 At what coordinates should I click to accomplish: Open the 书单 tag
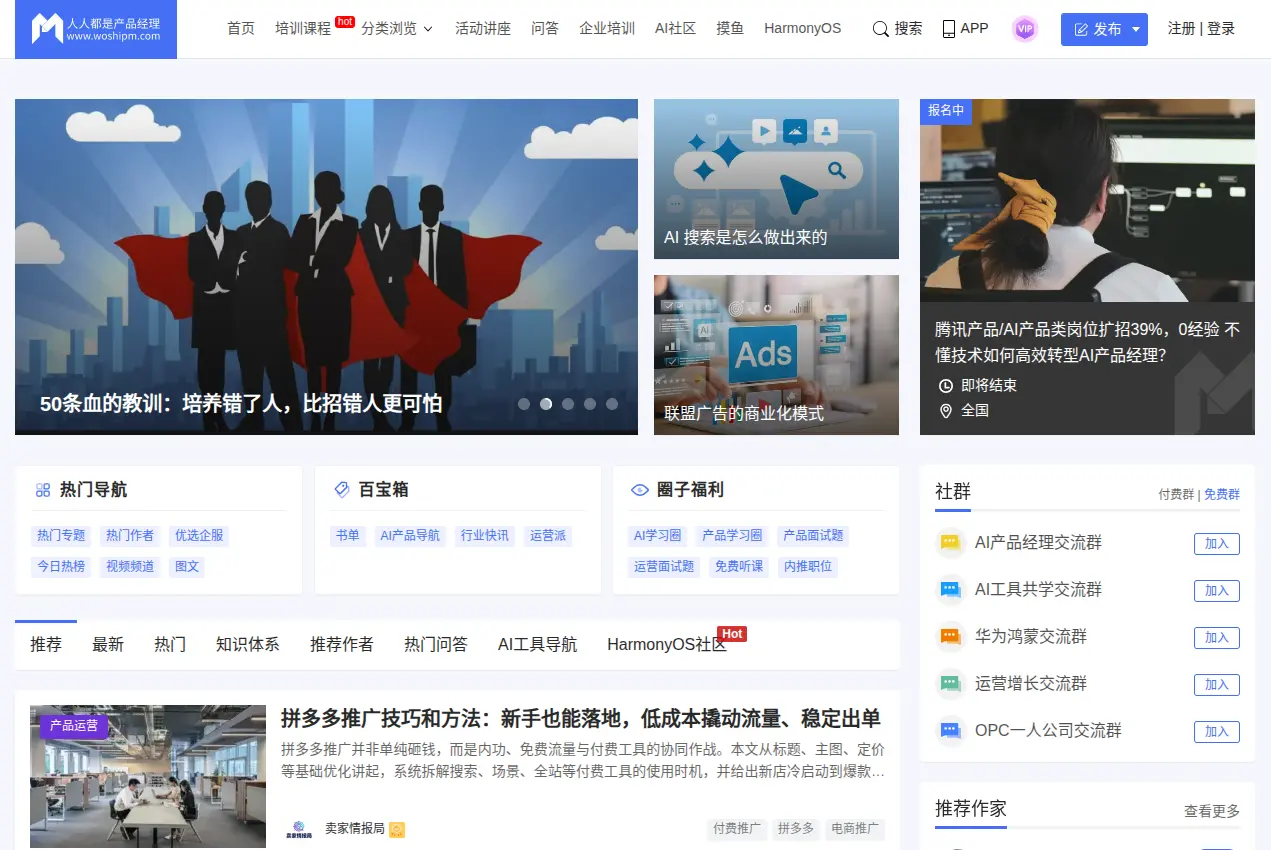coord(348,535)
